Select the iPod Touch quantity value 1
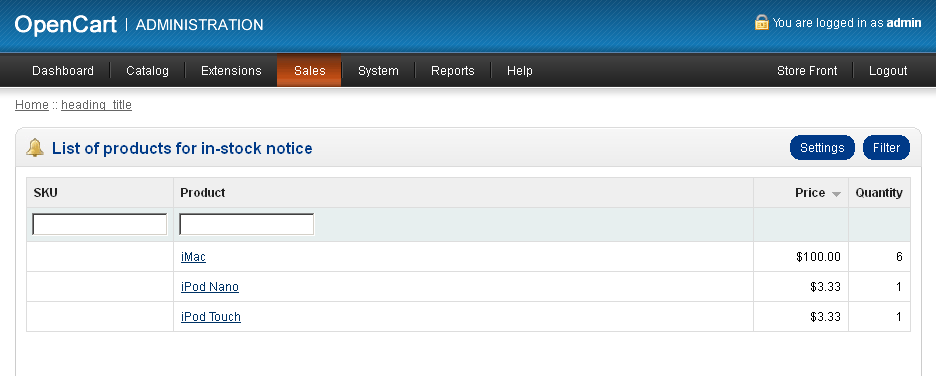The image size is (936, 376). (x=898, y=316)
